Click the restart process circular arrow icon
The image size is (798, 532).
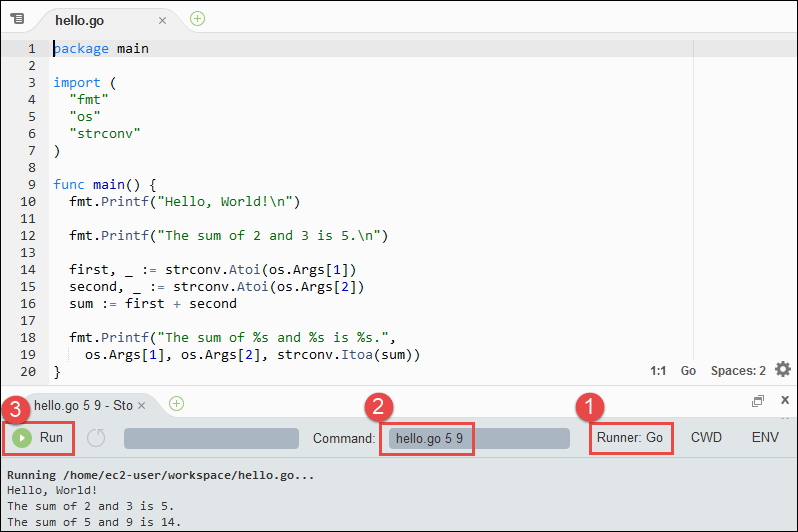tap(96, 438)
